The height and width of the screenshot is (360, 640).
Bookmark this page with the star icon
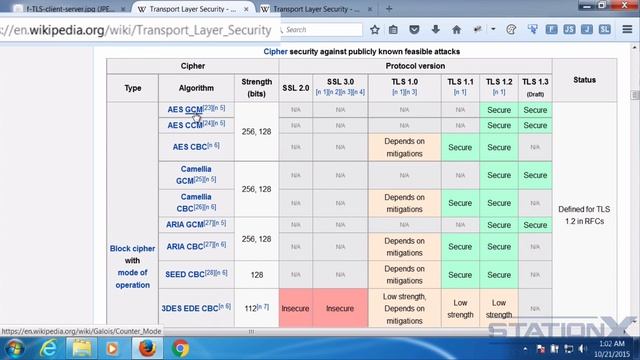click(375, 29)
